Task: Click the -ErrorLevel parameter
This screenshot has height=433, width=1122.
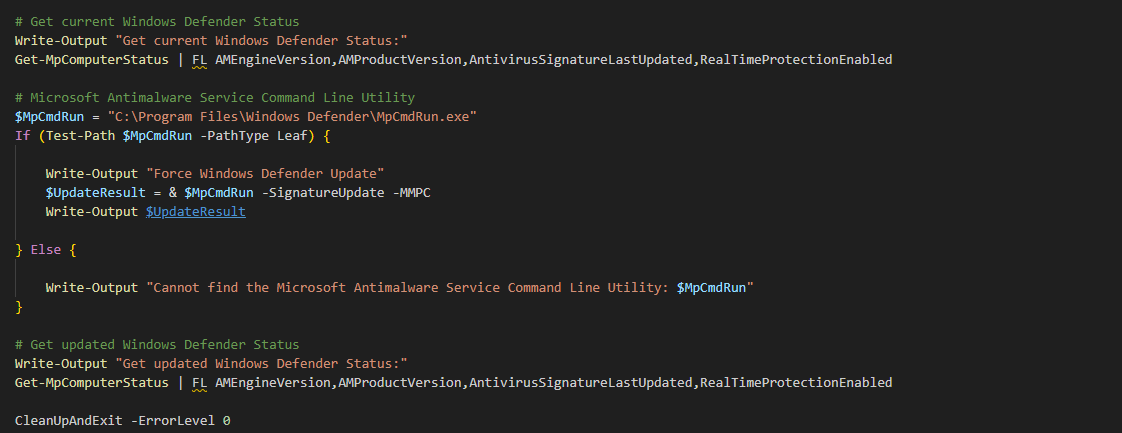Action: [x=172, y=421]
